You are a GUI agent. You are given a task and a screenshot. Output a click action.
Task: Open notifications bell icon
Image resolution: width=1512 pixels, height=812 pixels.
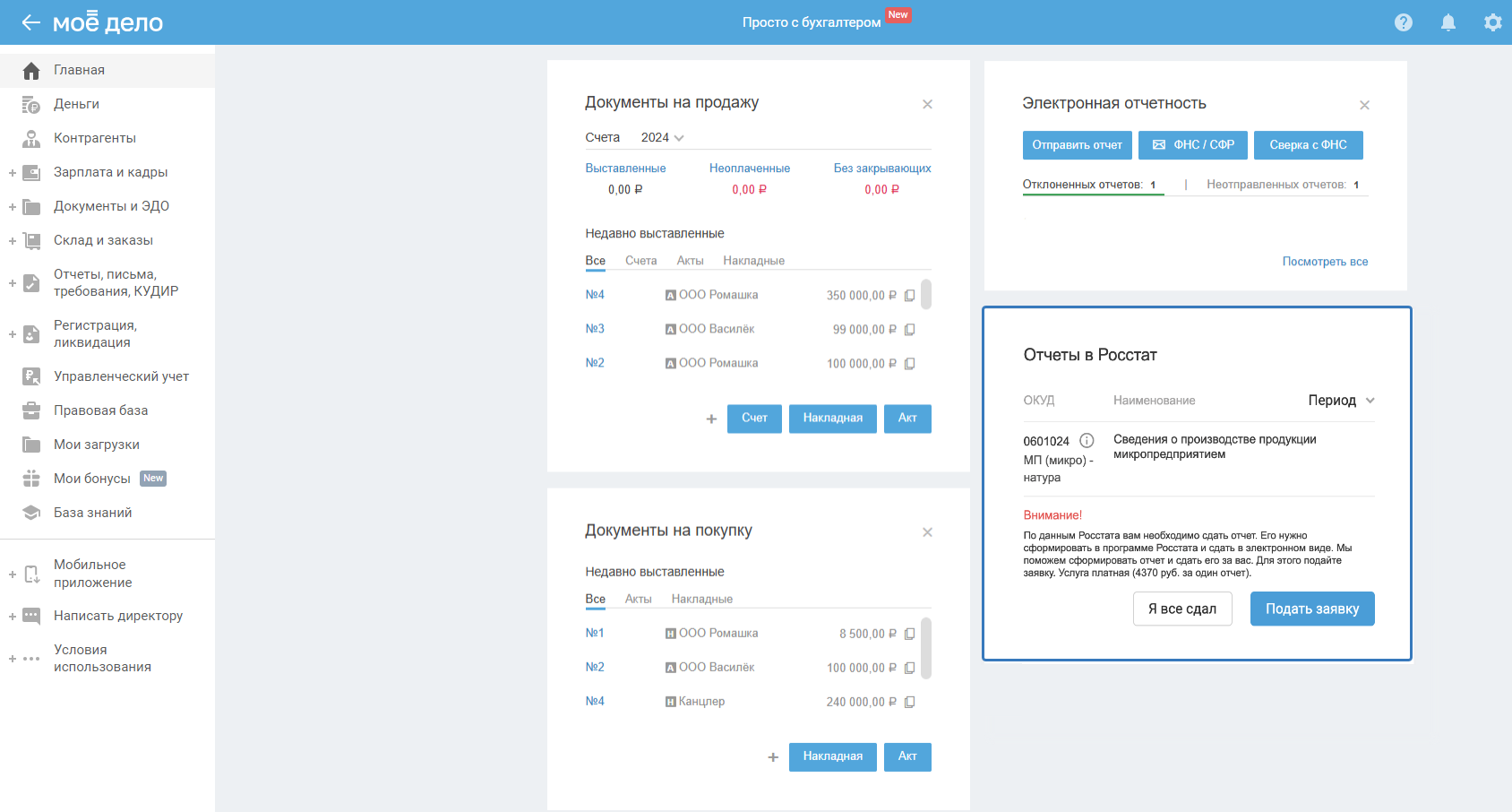pyautogui.click(x=1448, y=22)
